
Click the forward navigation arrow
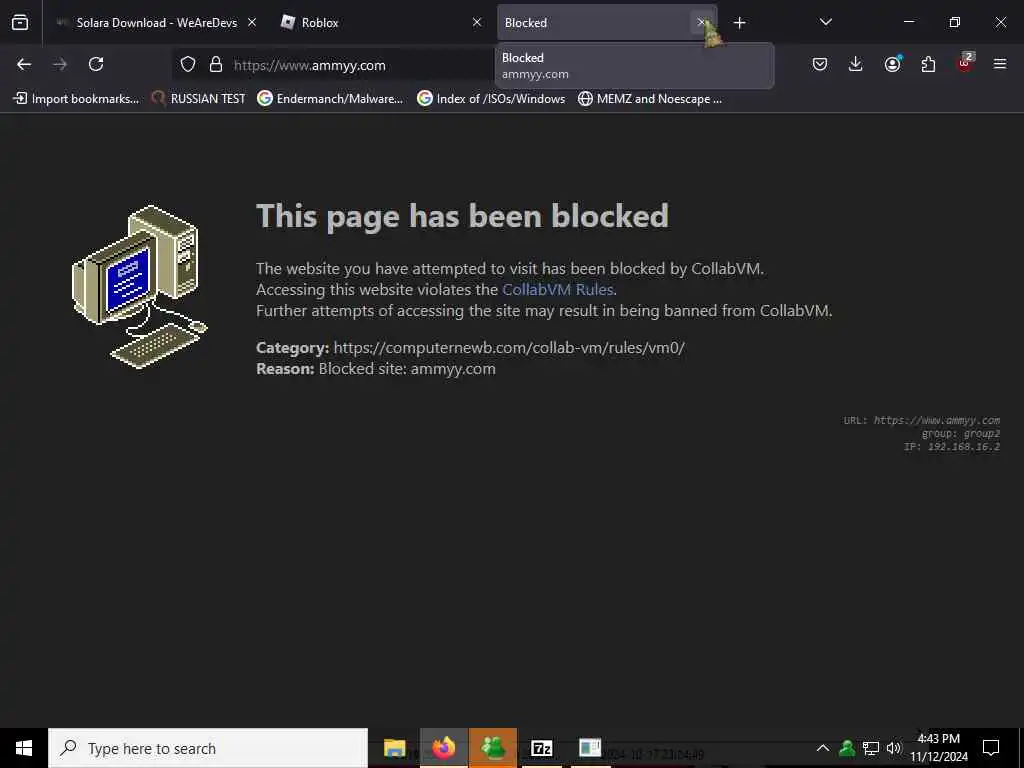tap(60, 64)
